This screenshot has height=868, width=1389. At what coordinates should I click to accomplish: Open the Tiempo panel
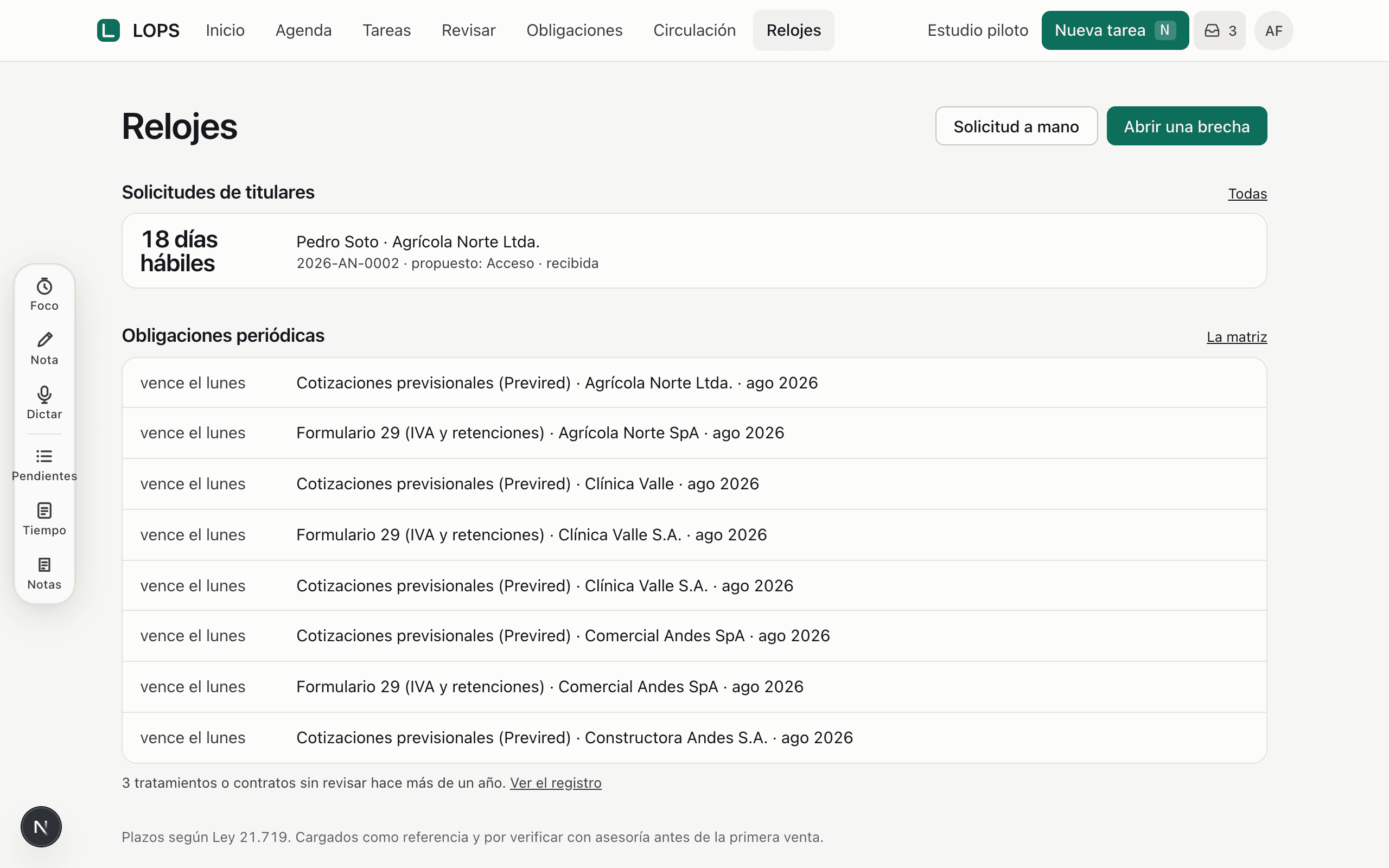point(44,520)
